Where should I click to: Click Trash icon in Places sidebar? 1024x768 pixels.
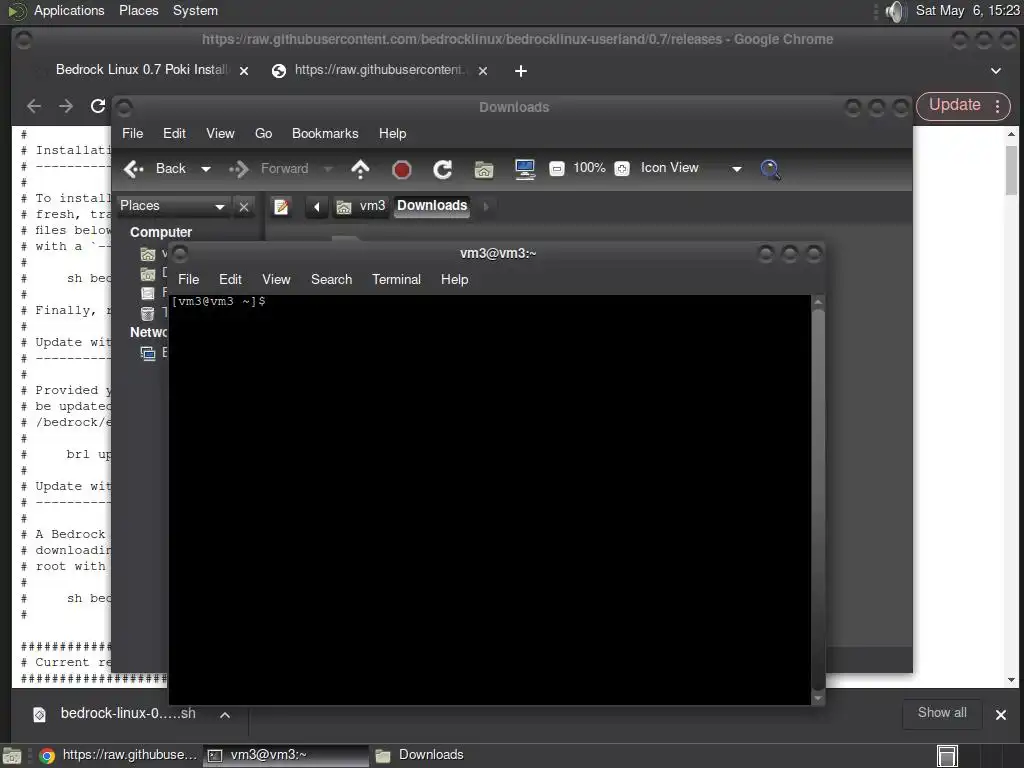148,313
